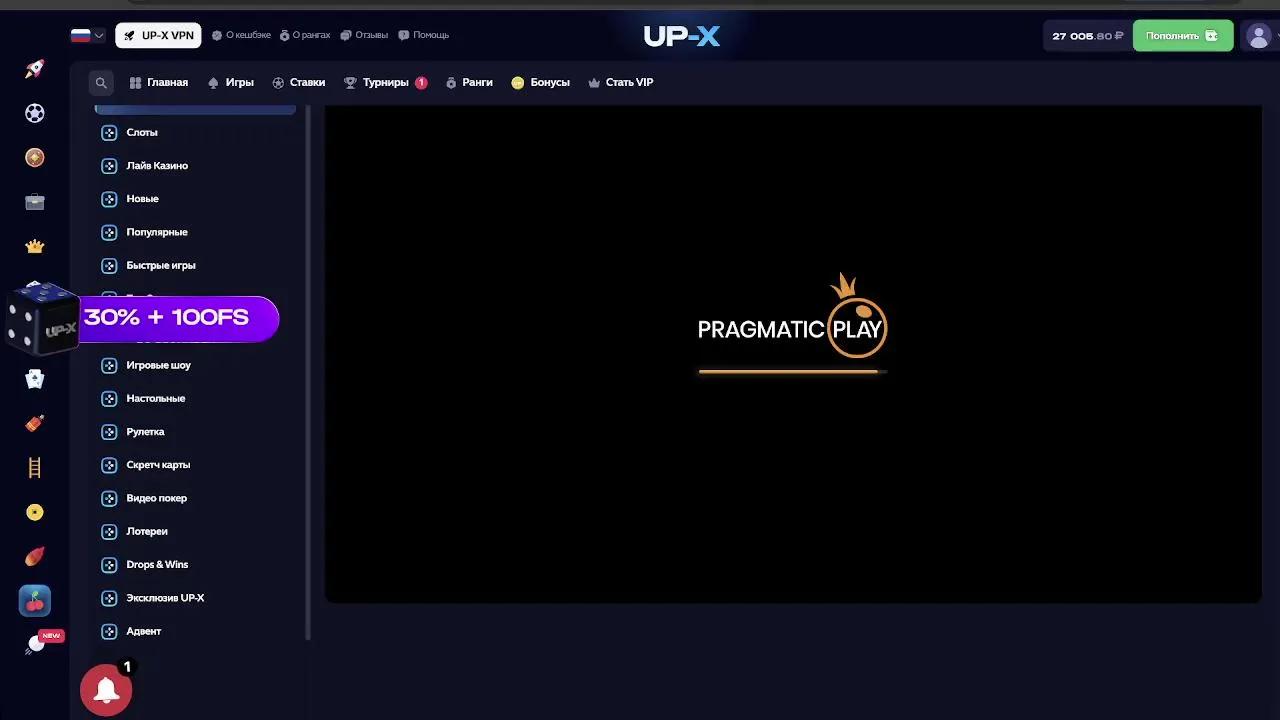Open the Стать VIP navigation tab
This screenshot has width=1280, height=720.
point(621,83)
